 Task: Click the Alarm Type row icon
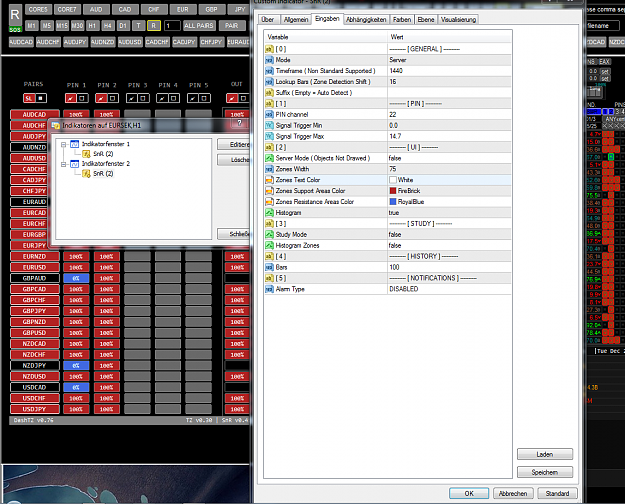tap(269, 289)
